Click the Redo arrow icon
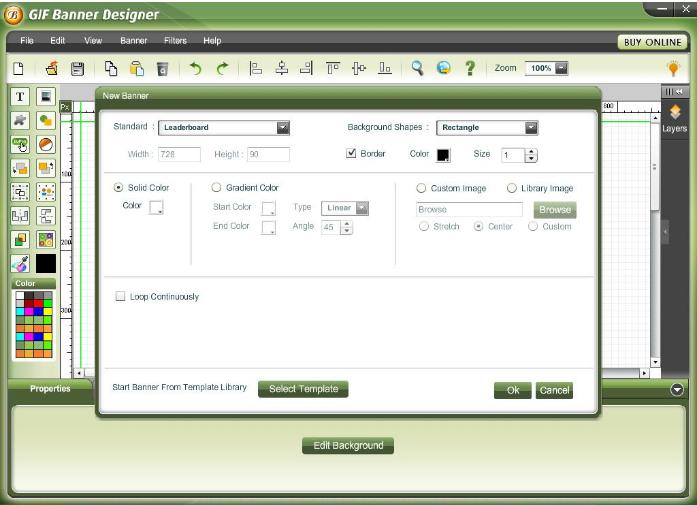Image resolution: width=697 pixels, height=505 pixels. [x=222, y=68]
